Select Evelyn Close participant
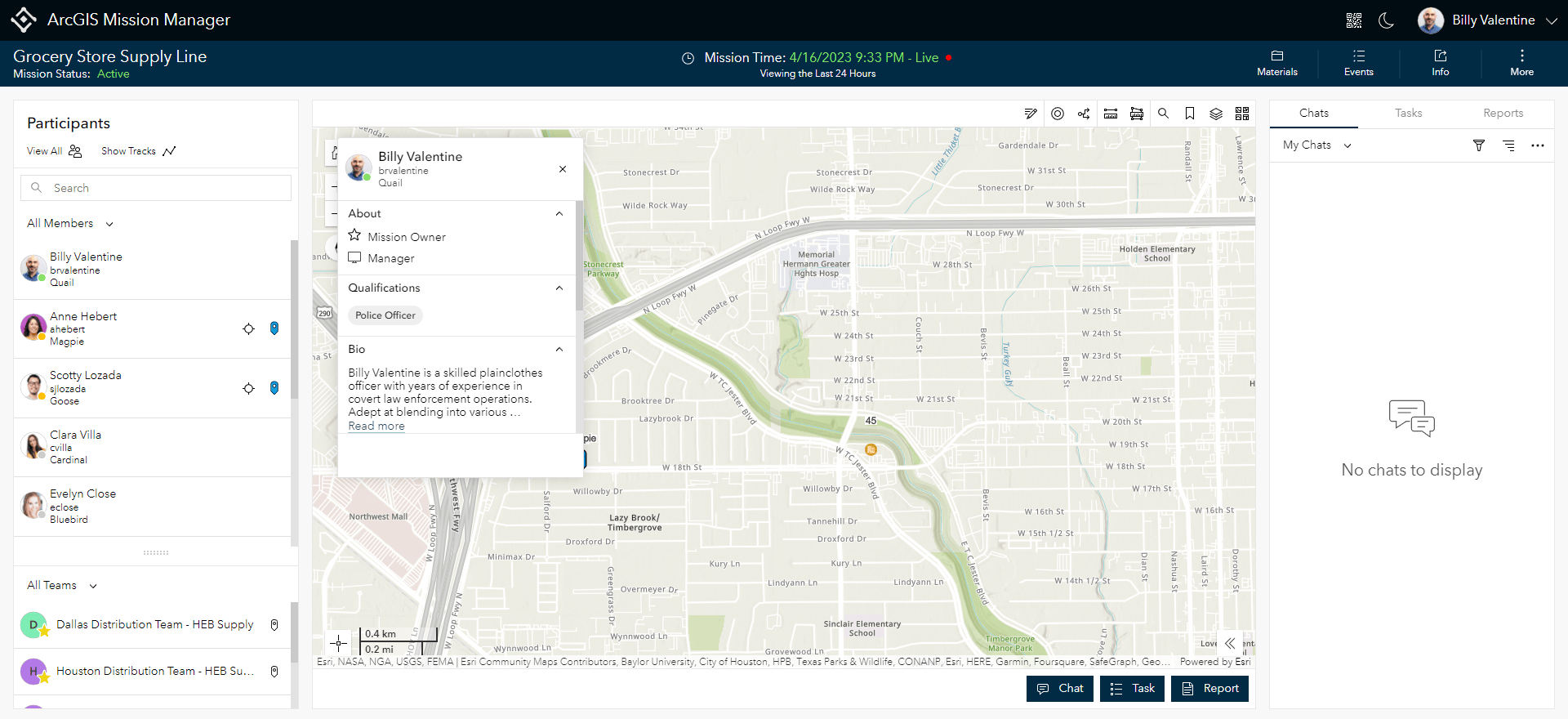This screenshot has height=719, width=1568. [x=153, y=507]
